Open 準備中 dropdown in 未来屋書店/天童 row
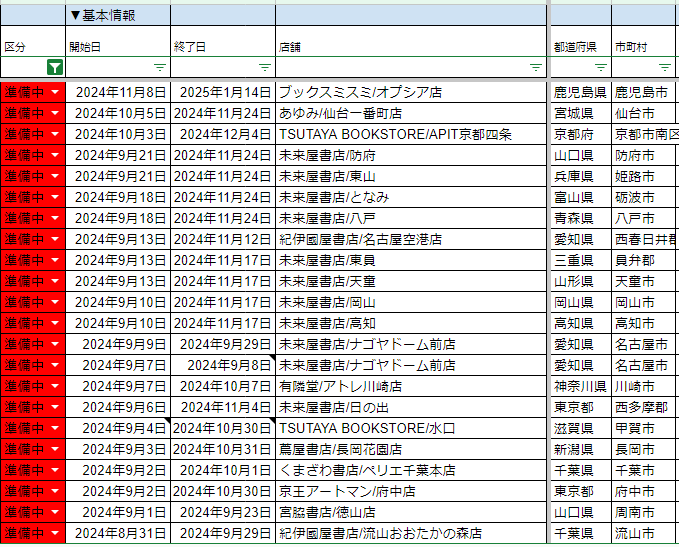This screenshot has width=679, height=547. 55,281
